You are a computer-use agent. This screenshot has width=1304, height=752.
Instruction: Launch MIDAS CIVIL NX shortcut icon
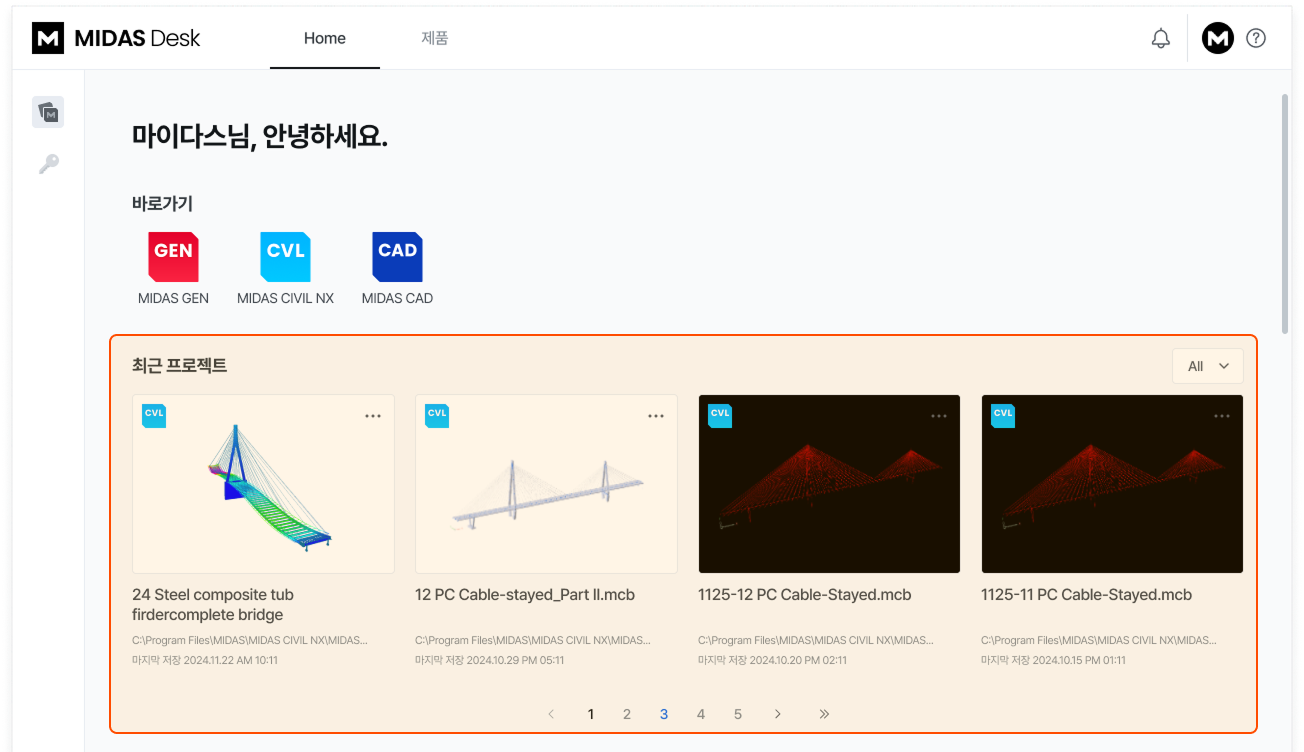click(285, 257)
